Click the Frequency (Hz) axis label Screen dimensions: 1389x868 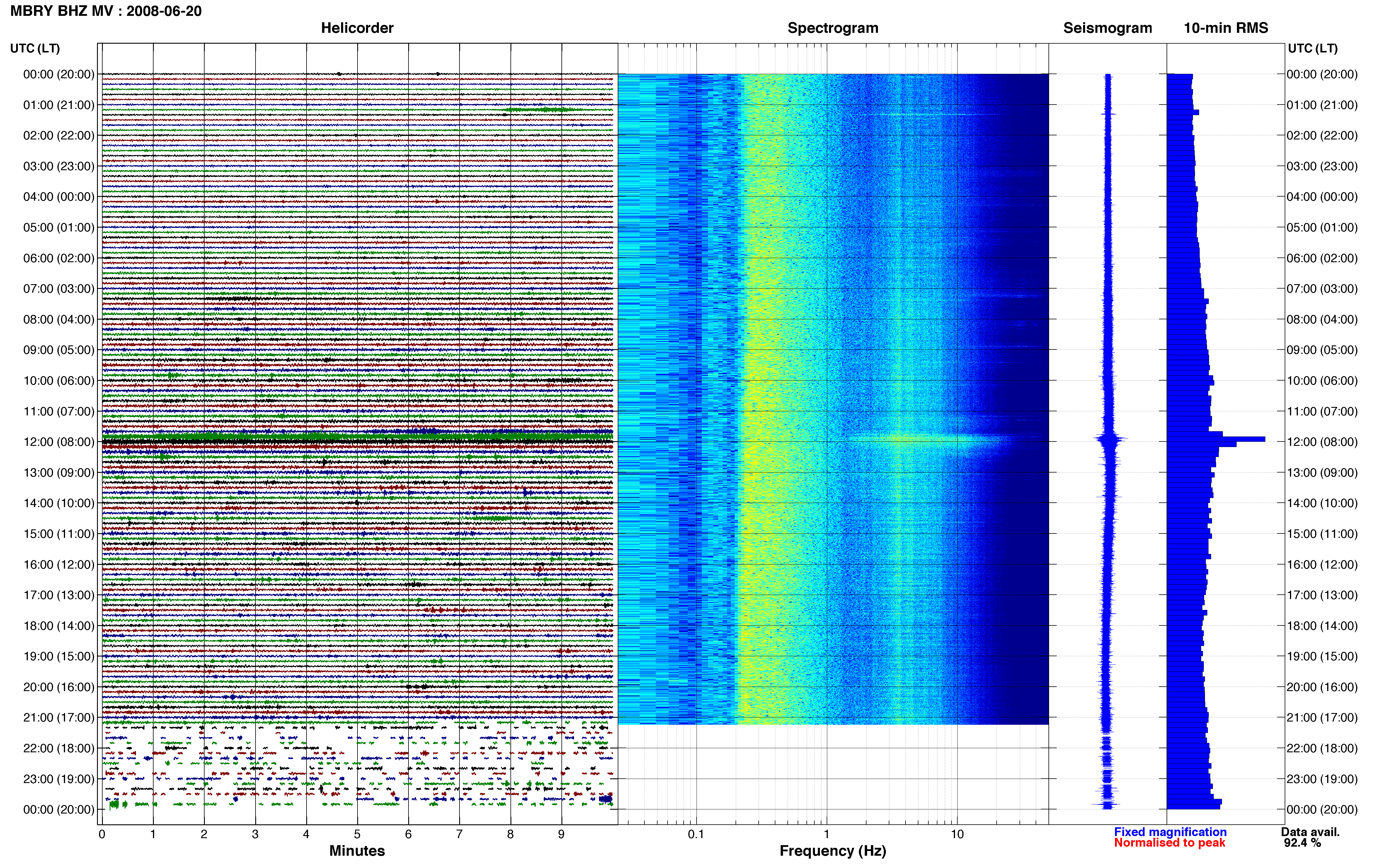[x=833, y=851]
